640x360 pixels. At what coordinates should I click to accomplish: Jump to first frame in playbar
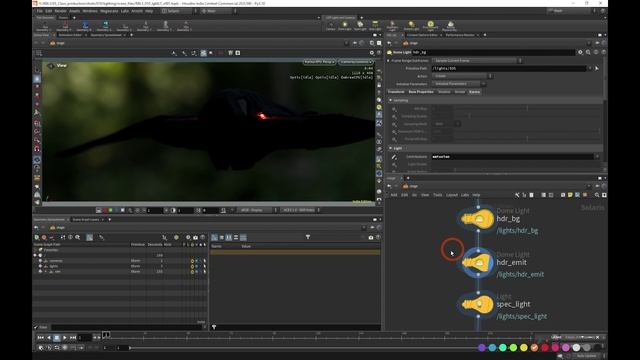tap(40, 338)
